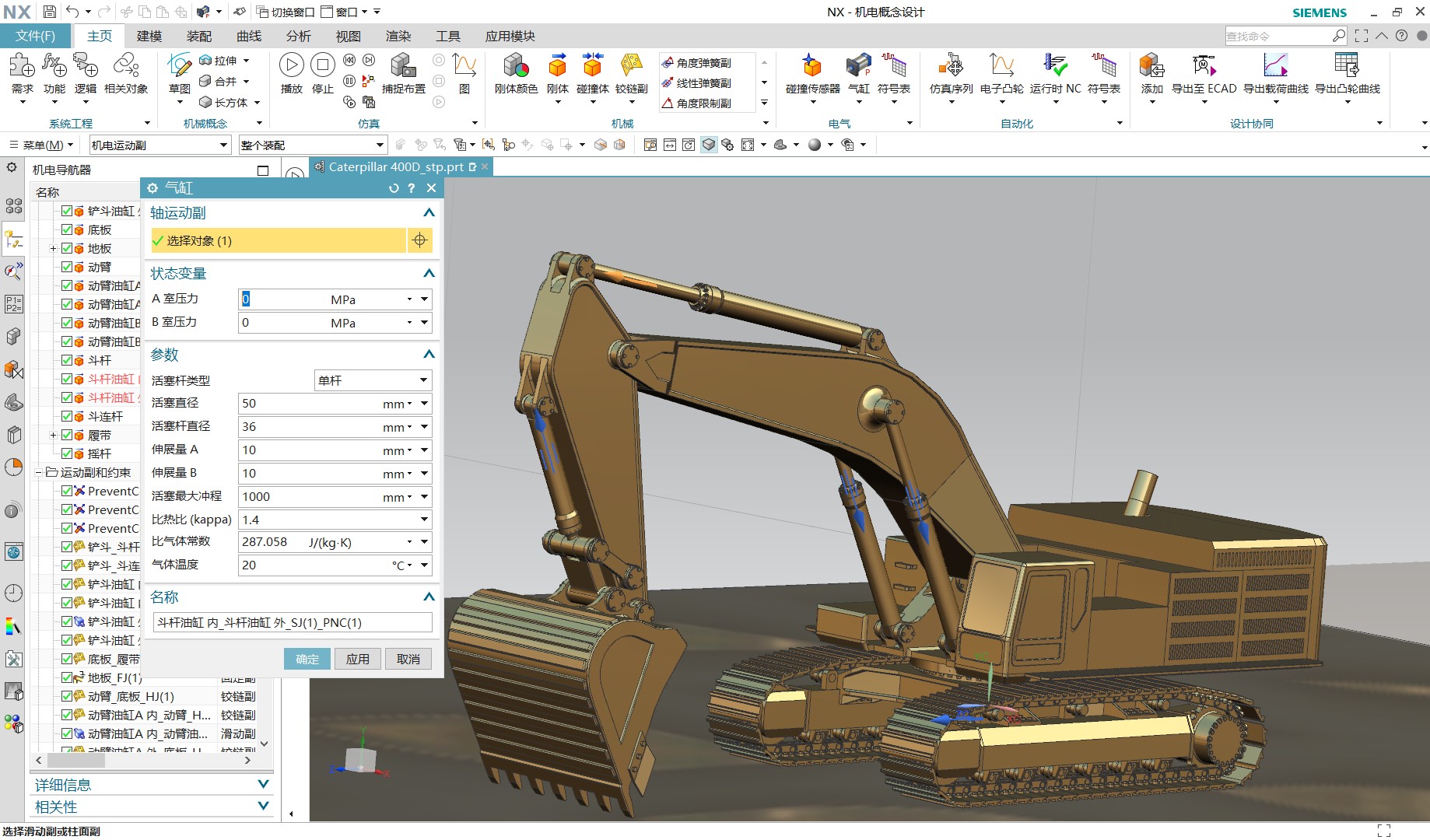Collapse the 轴运动副 section
This screenshot has width=1430, height=840.
point(429,212)
